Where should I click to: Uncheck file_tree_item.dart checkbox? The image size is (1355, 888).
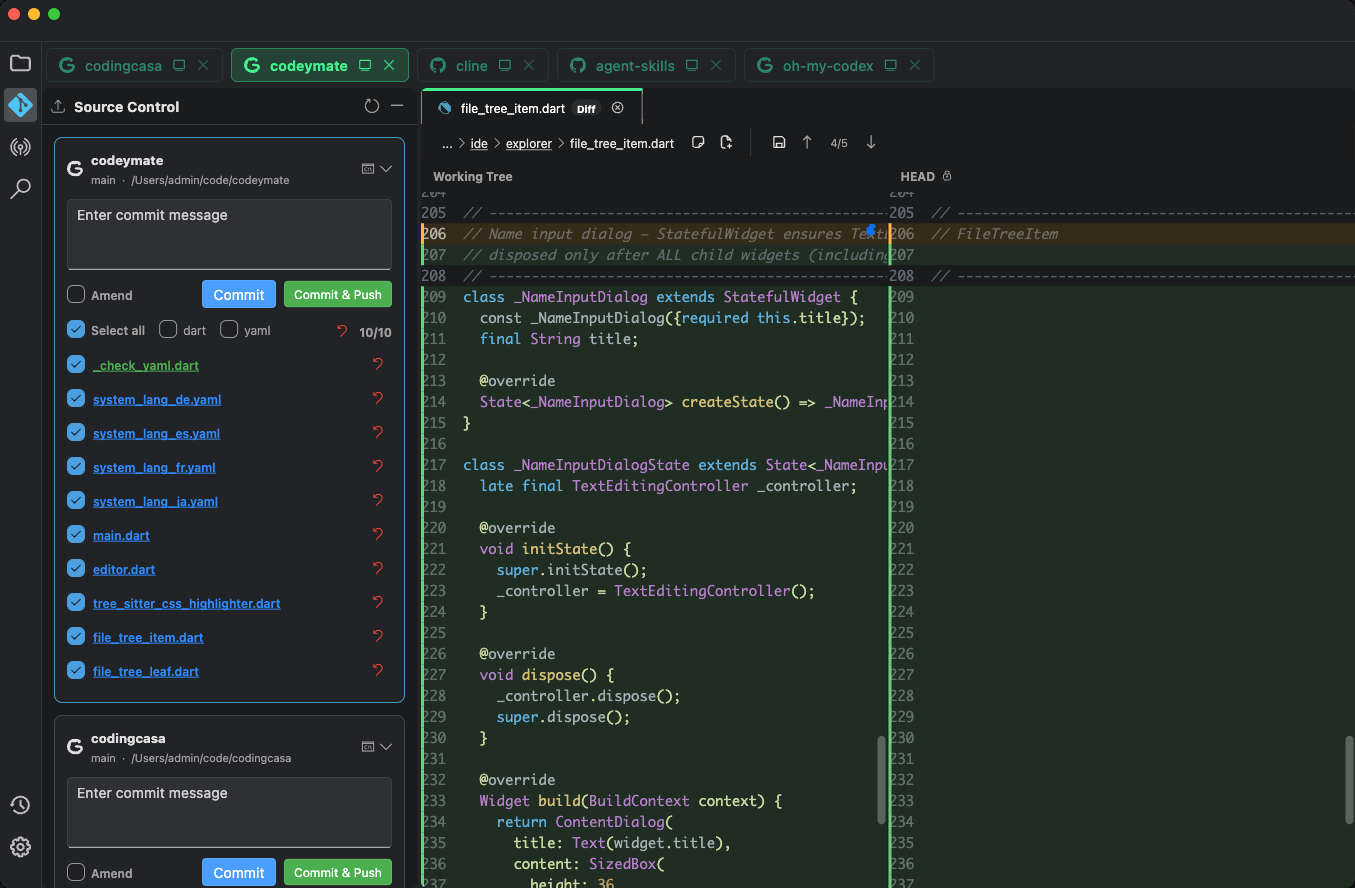pyautogui.click(x=76, y=636)
